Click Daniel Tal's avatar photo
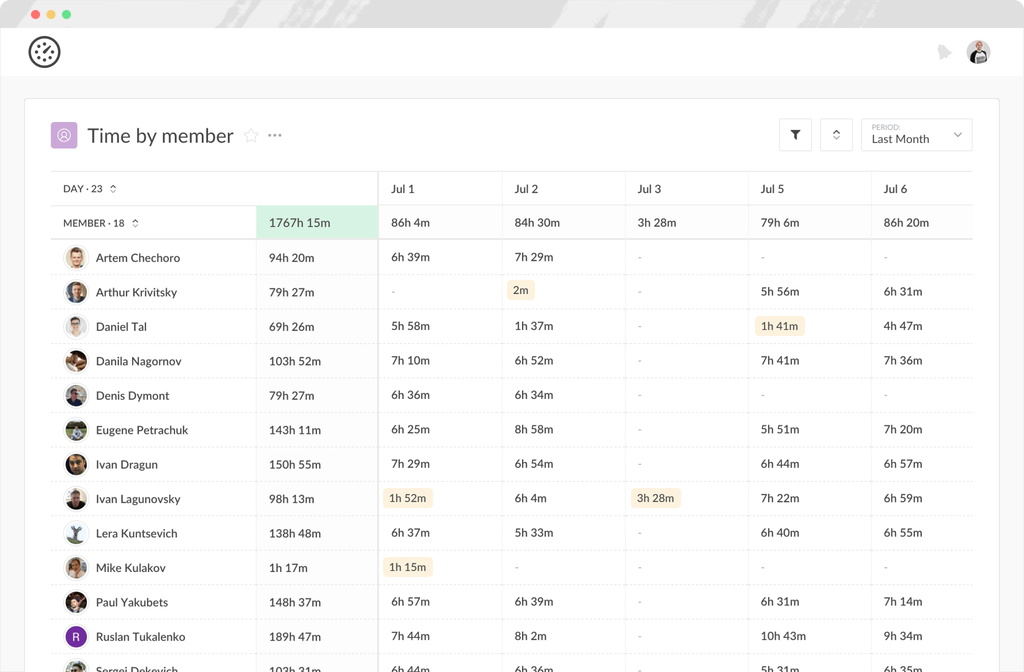 pyautogui.click(x=77, y=326)
